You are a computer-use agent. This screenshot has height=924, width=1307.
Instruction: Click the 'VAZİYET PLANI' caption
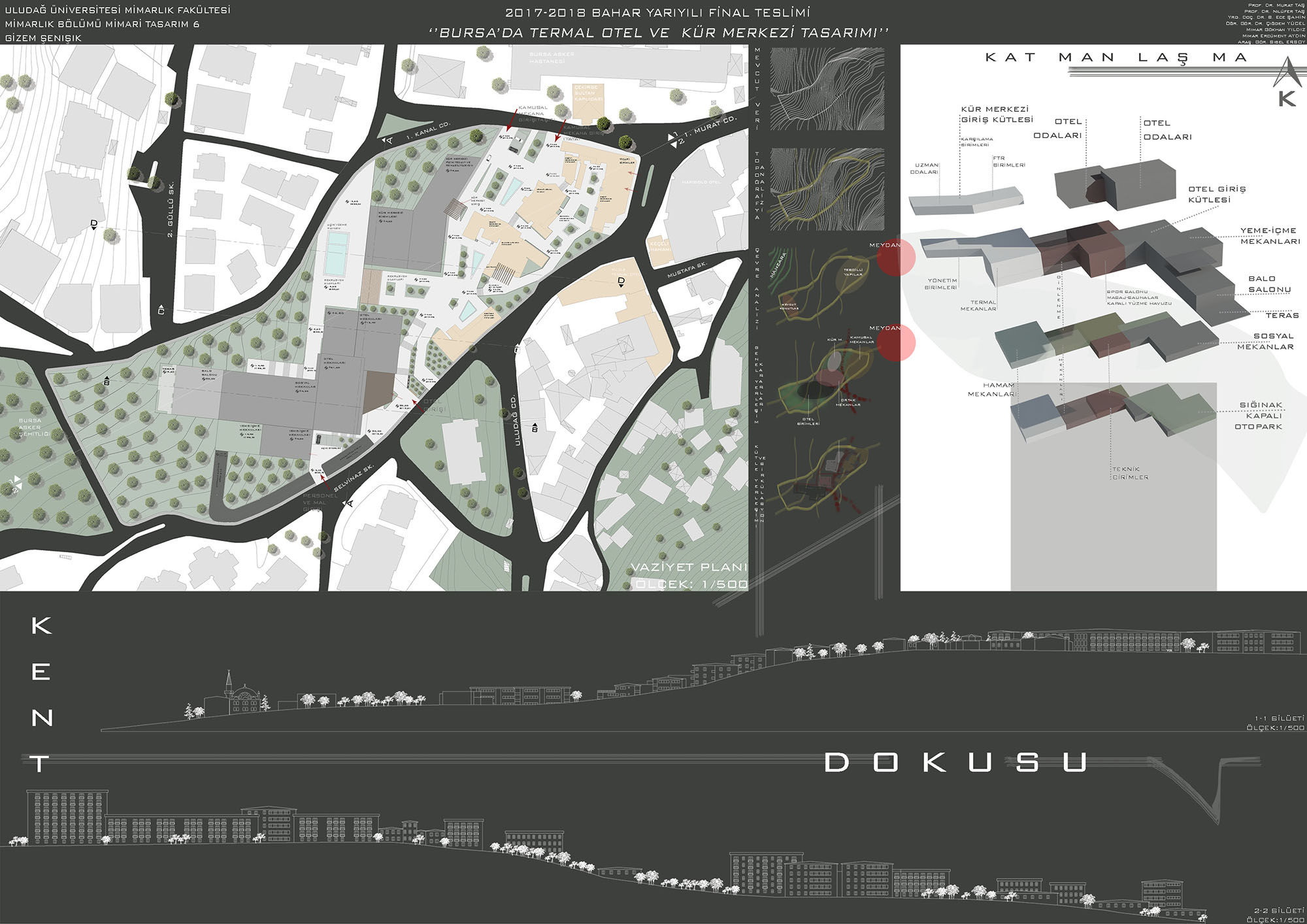tap(689, 567)
